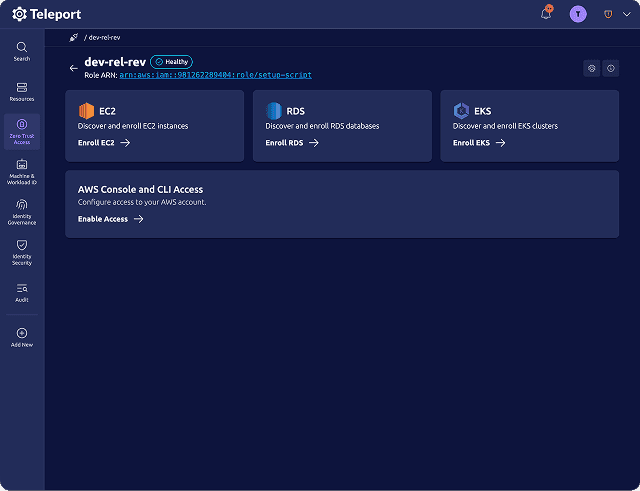Click the EC2 orange service icon

[x=86, y=111]
